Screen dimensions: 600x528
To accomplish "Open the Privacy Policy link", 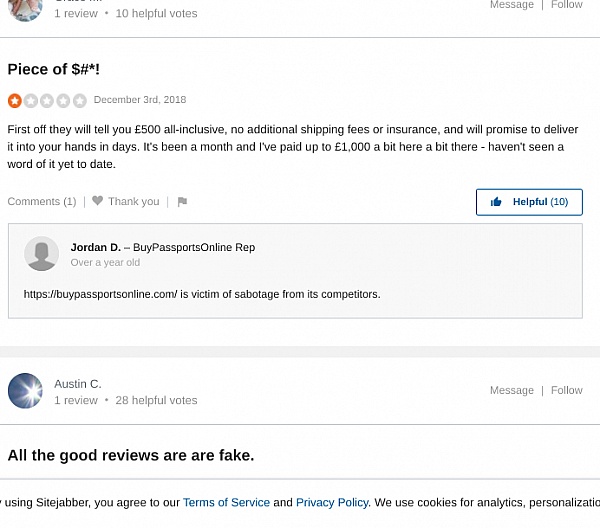I will [332, 503].
